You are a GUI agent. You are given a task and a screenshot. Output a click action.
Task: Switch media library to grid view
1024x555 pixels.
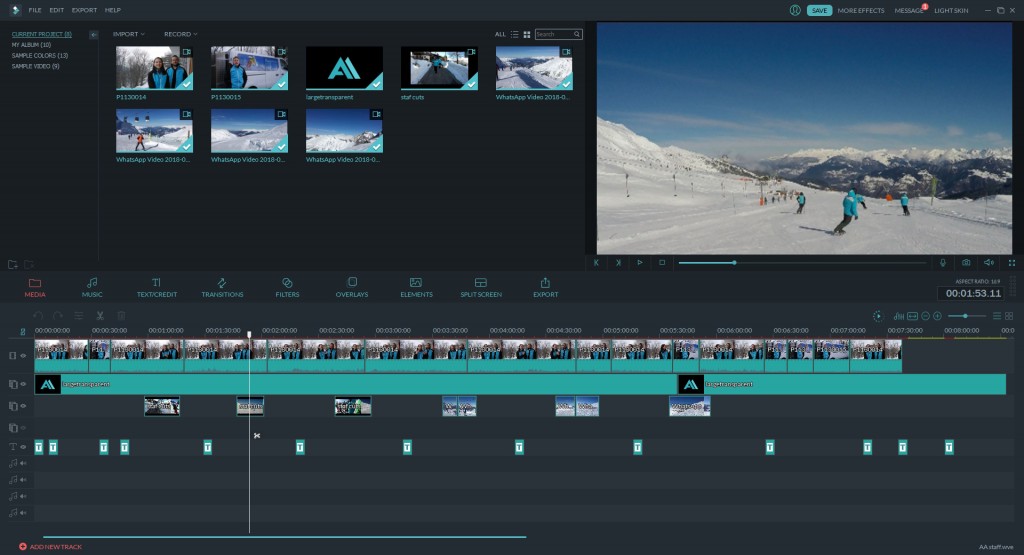[526, 35]
